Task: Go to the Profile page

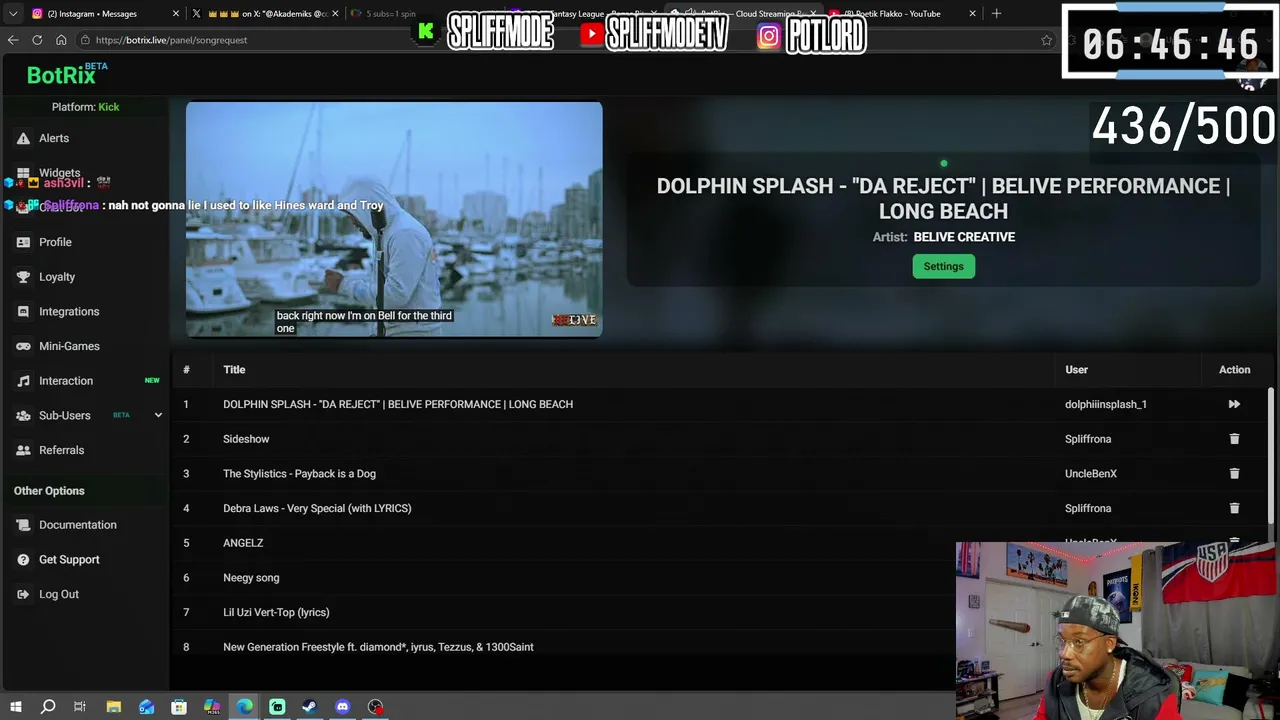Action: (x=55, y=242)
